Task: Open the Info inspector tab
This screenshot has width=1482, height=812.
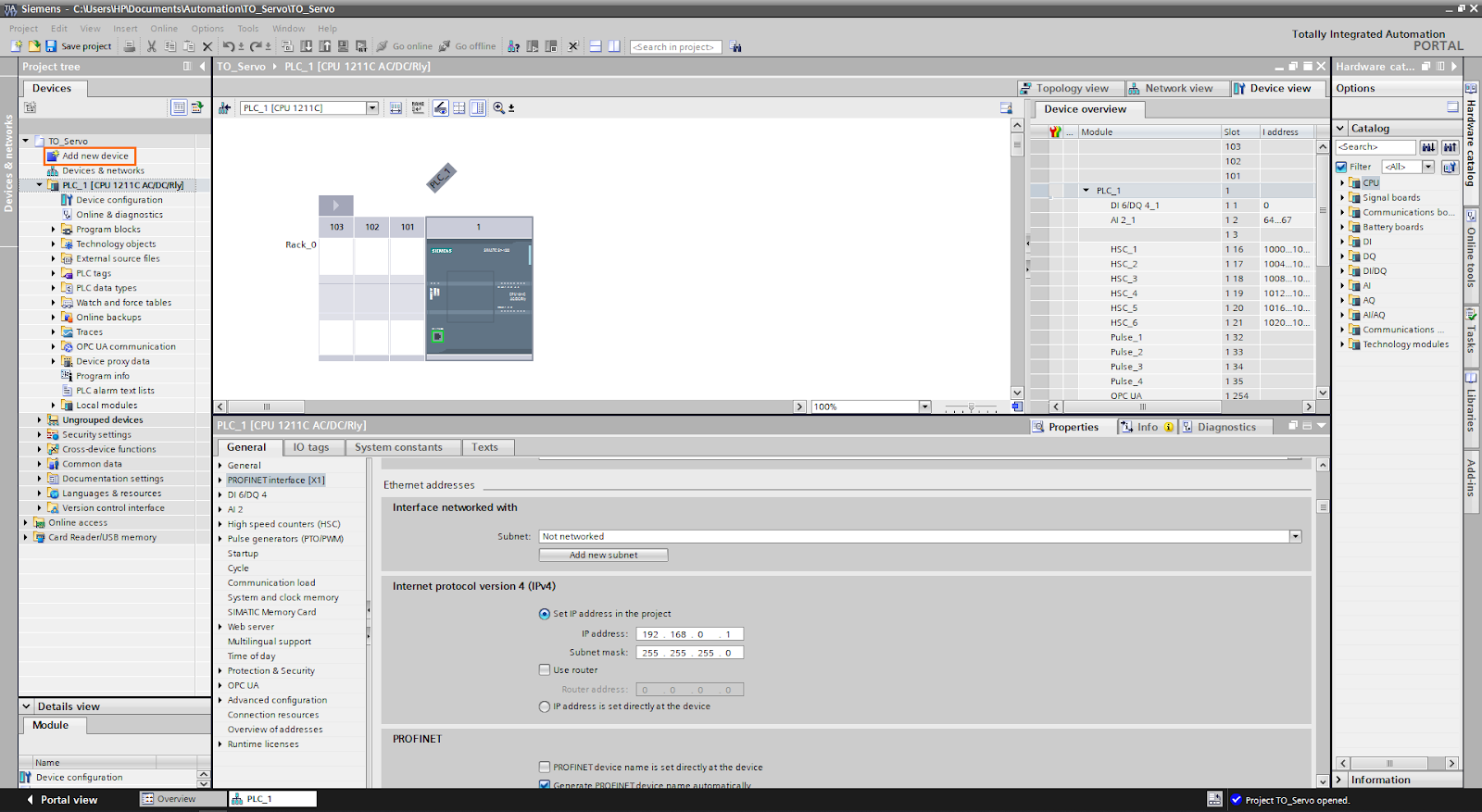Action: click(1147, 427)
